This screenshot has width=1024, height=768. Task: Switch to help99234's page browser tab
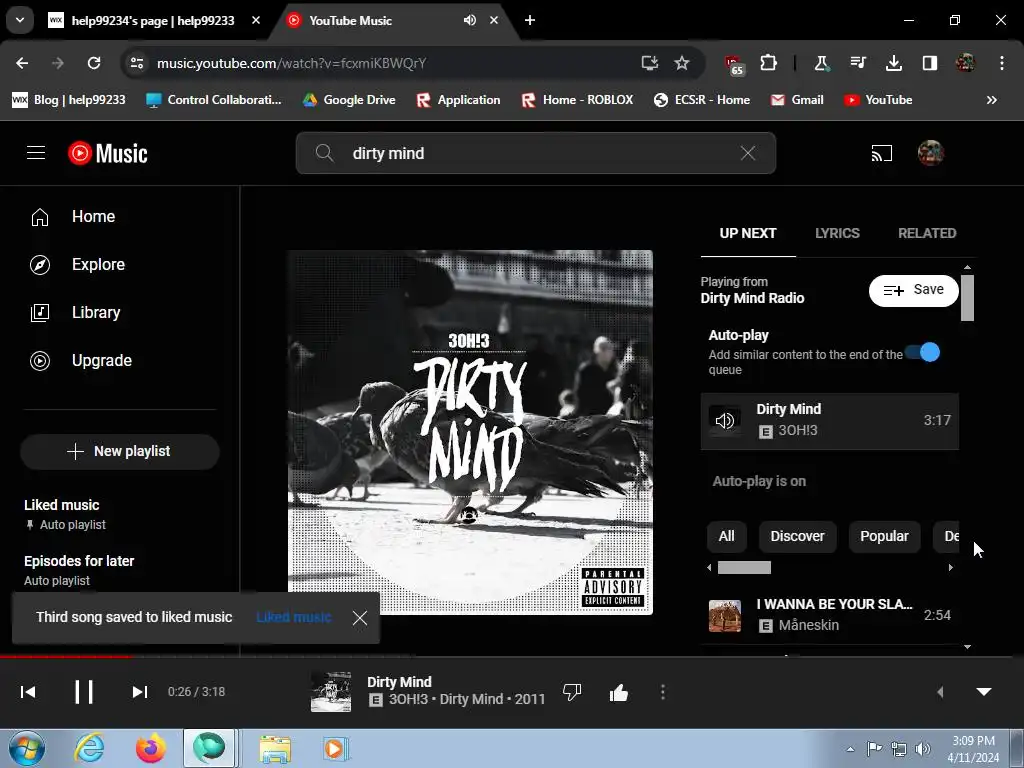153,20
